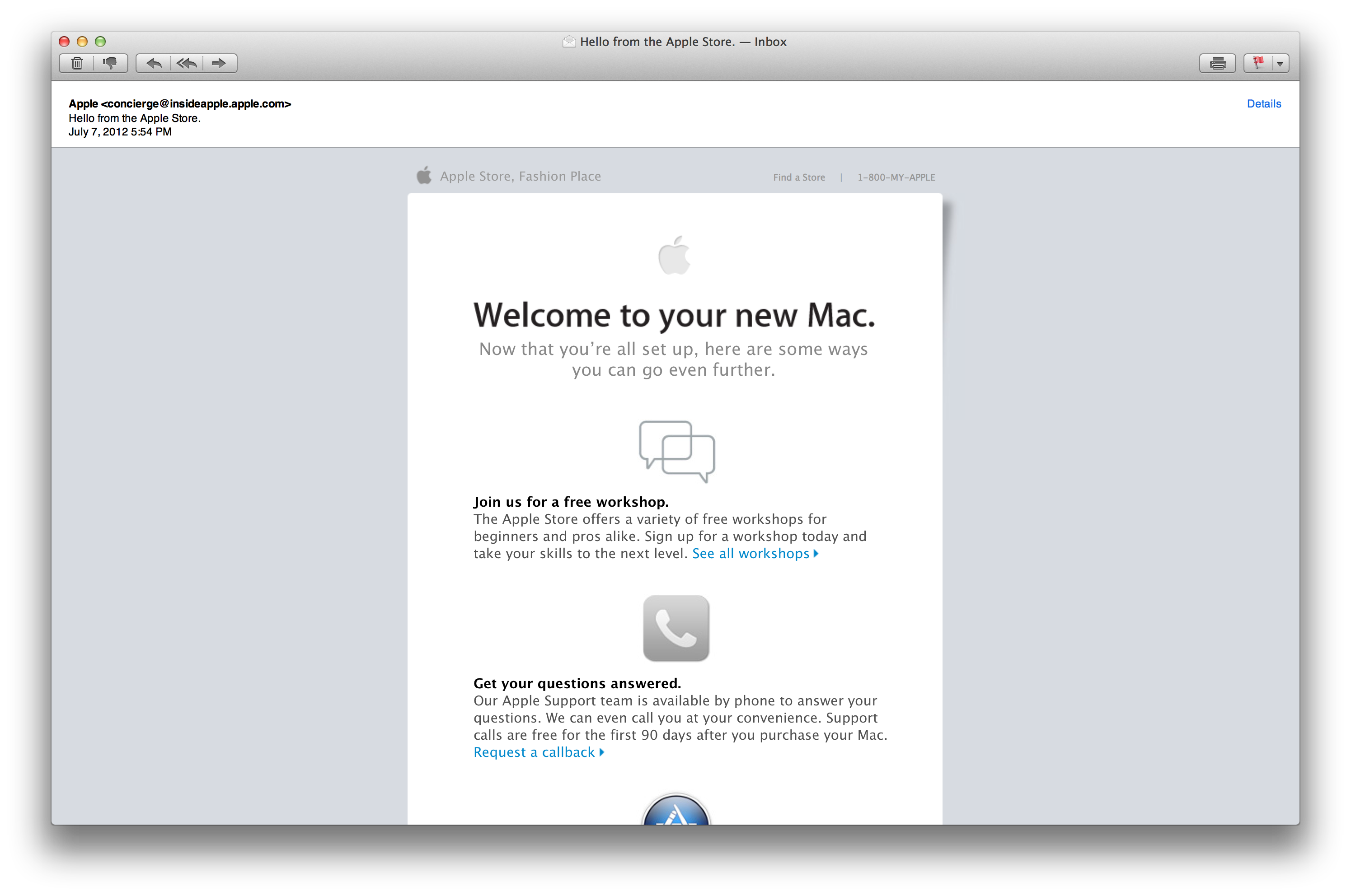The height and width of the screenshot is (896, 1351).
Task: Delete the message with the trash icon
Action: pos(77,63)
